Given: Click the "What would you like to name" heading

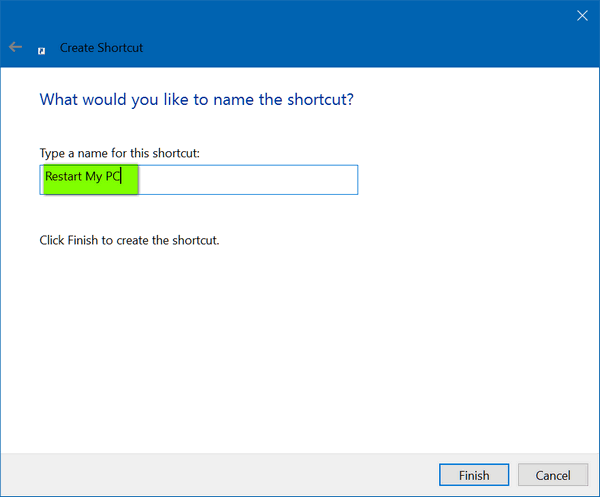Looking at the screenshot, I should (x=148, y=99).
